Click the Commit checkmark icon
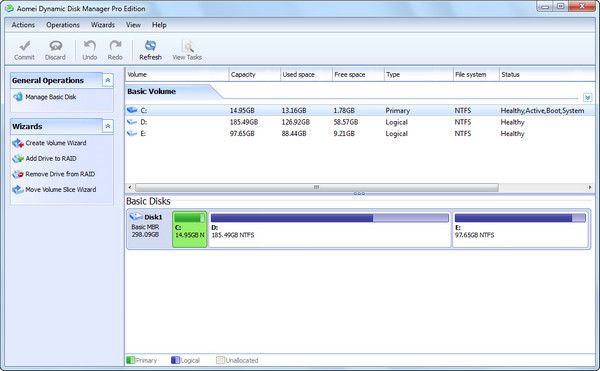600x371 pixels. (24, 46)
